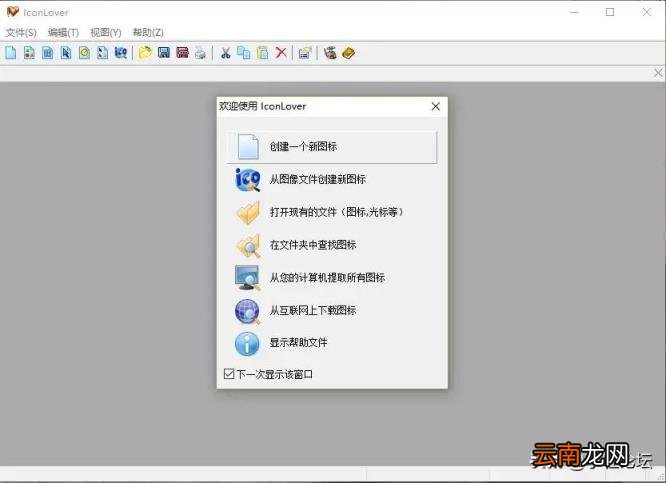Open the 文件(S) menu
The height and width of the screenshot is (483, 666).
[x=21, y=32]
